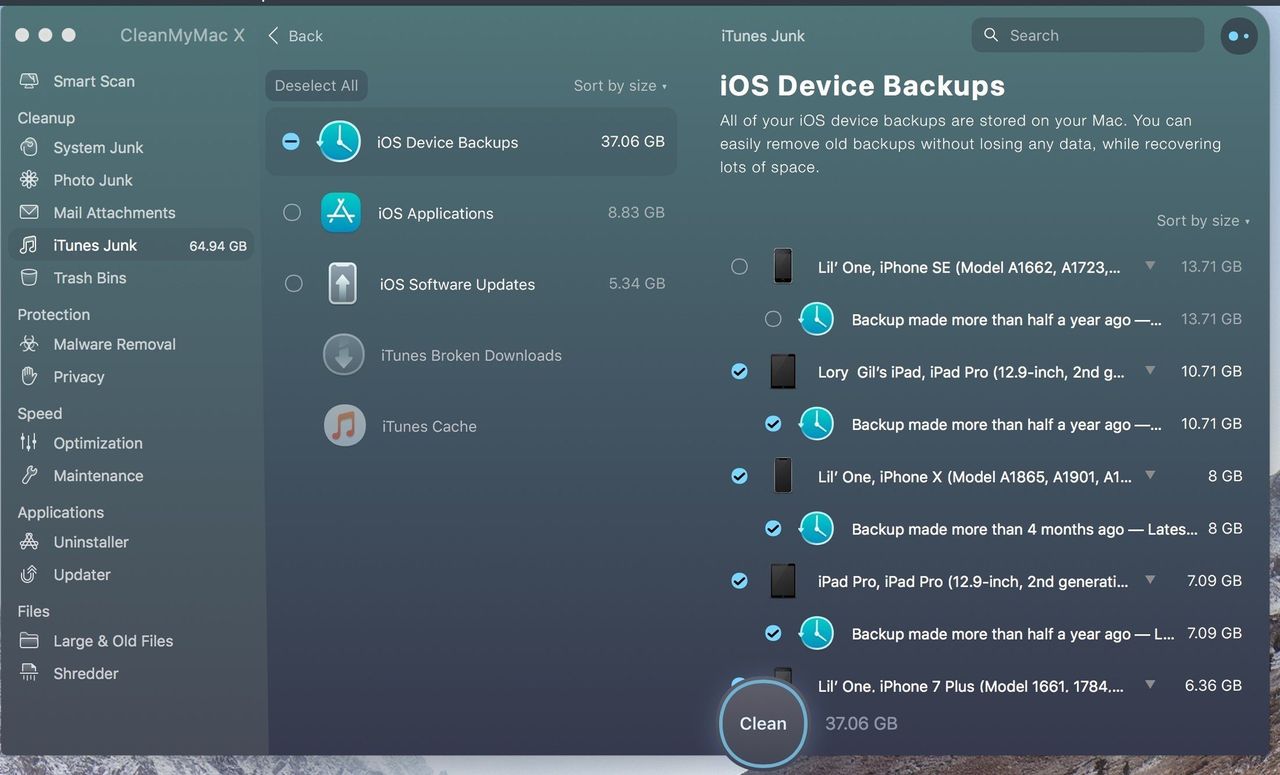Click the Optimization sliders icon

pos(29,443)
